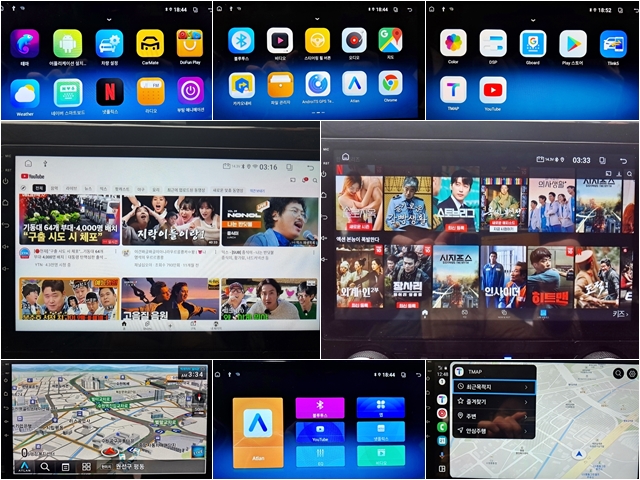Open the Color app icon
The height and width of the screenshot is (480, 640).
453,43
